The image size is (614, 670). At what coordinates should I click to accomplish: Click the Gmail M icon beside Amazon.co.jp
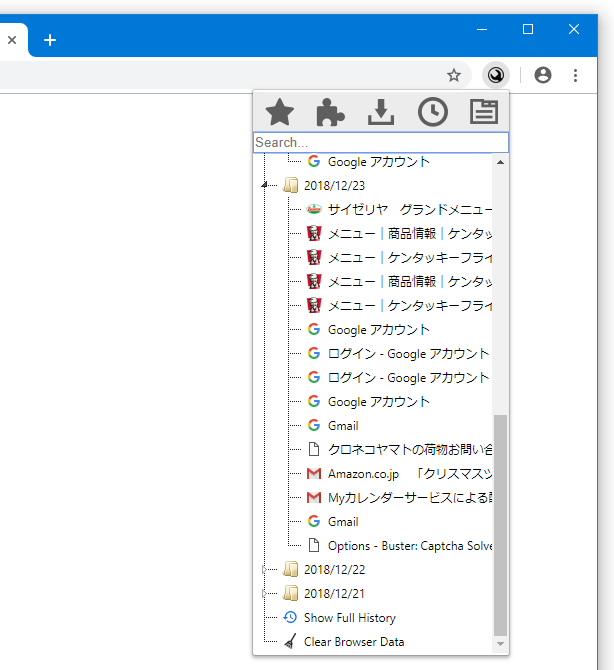point(314,473)
